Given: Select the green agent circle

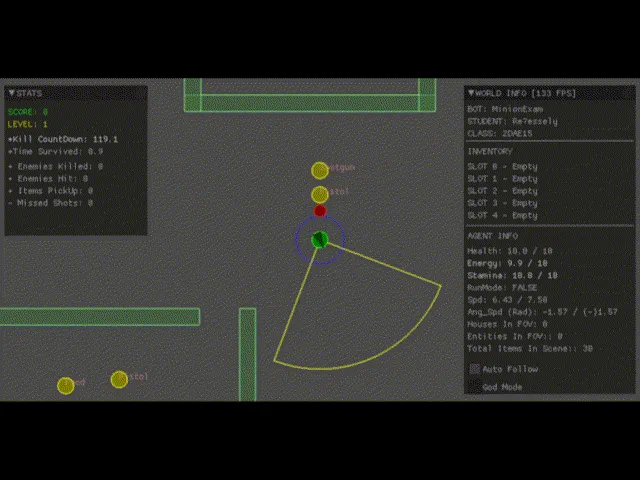Looking at the screenshot, I should point(320,240).
